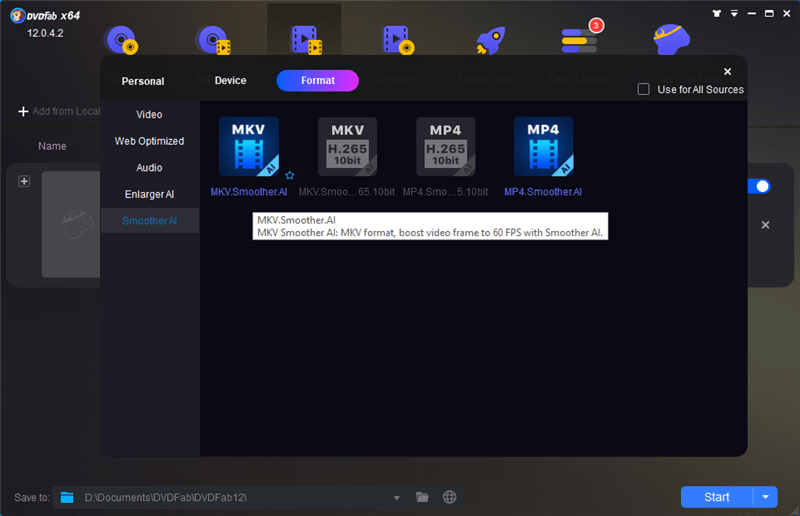Open the Launchpad rocket icon
800x516 pixels.
490,40
